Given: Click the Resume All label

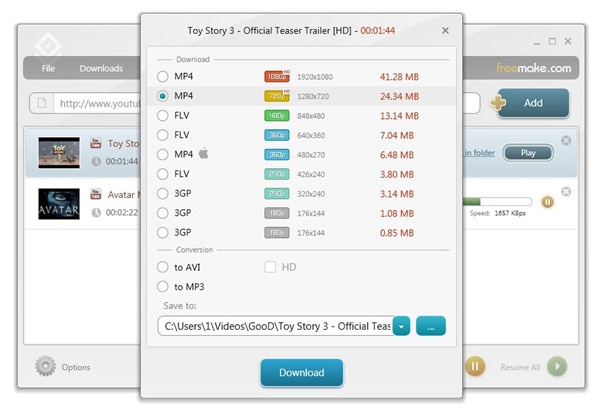Looking at the screenshot, I should tap(520, 367).
